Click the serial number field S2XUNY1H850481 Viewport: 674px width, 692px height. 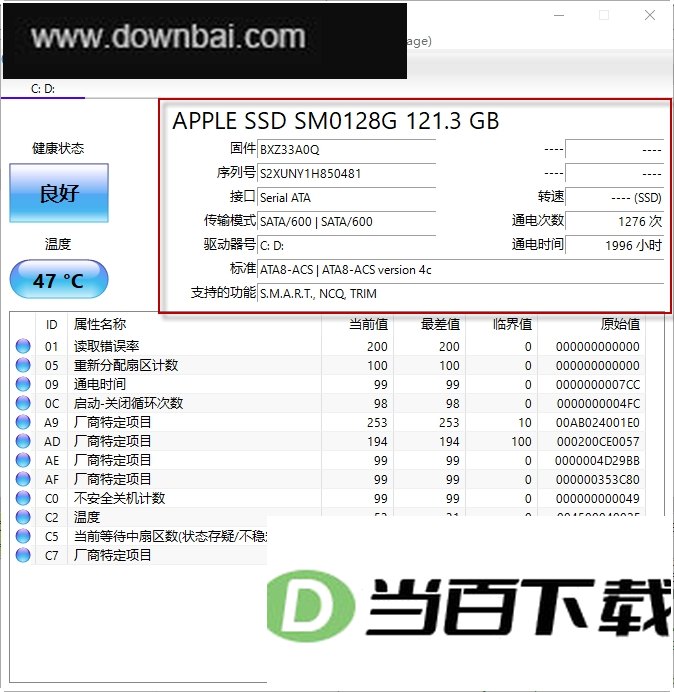point(346,173)
